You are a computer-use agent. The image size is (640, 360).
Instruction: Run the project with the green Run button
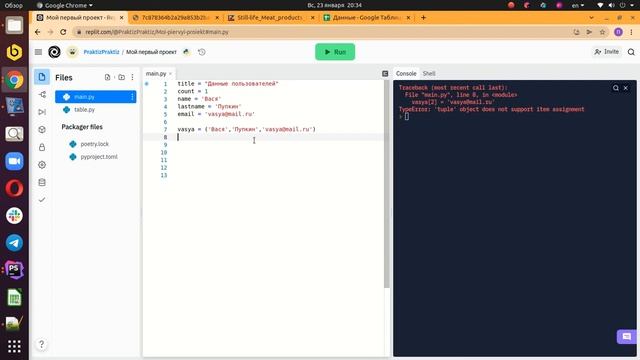pyautogui.click(x=335, y=52)
